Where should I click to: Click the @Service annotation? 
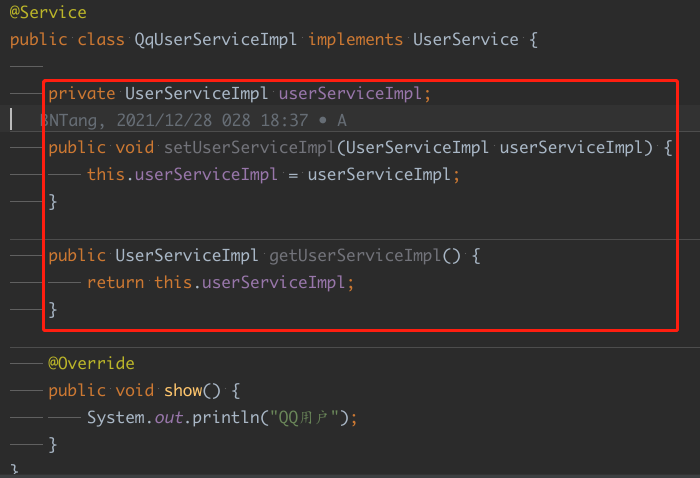[48, 13]
